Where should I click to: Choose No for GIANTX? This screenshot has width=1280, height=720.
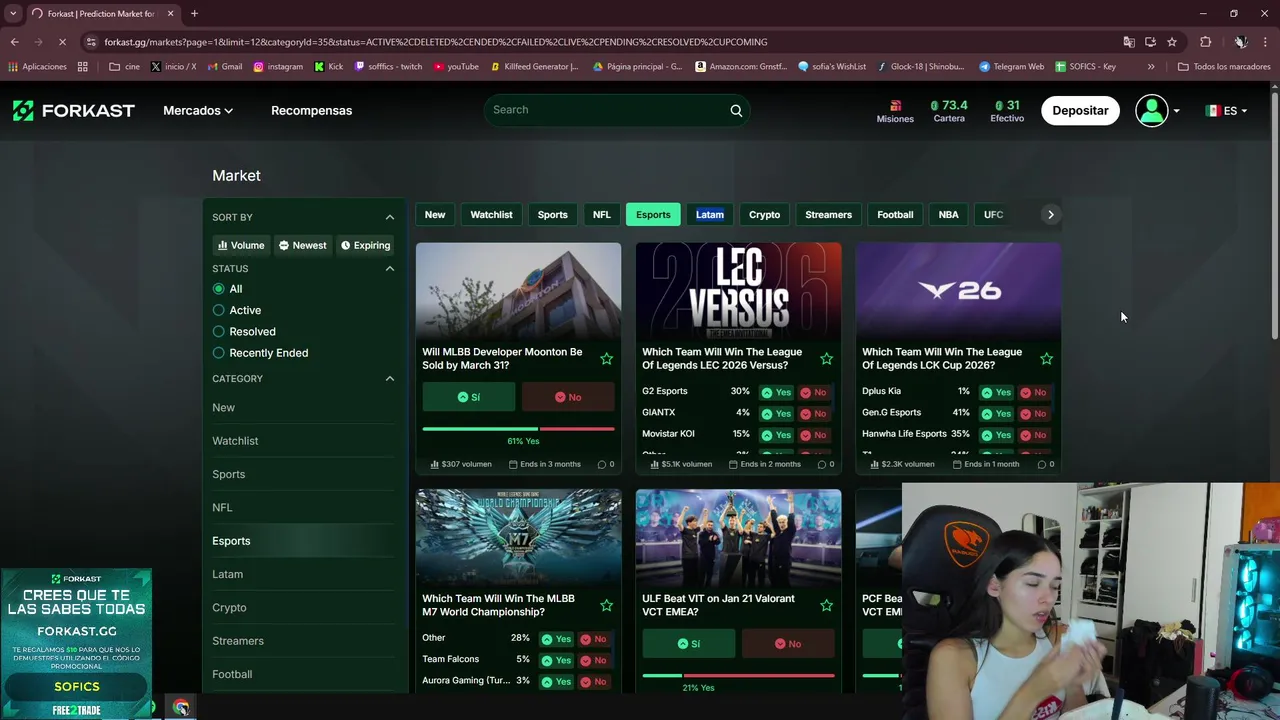click(x=813, y=413)
